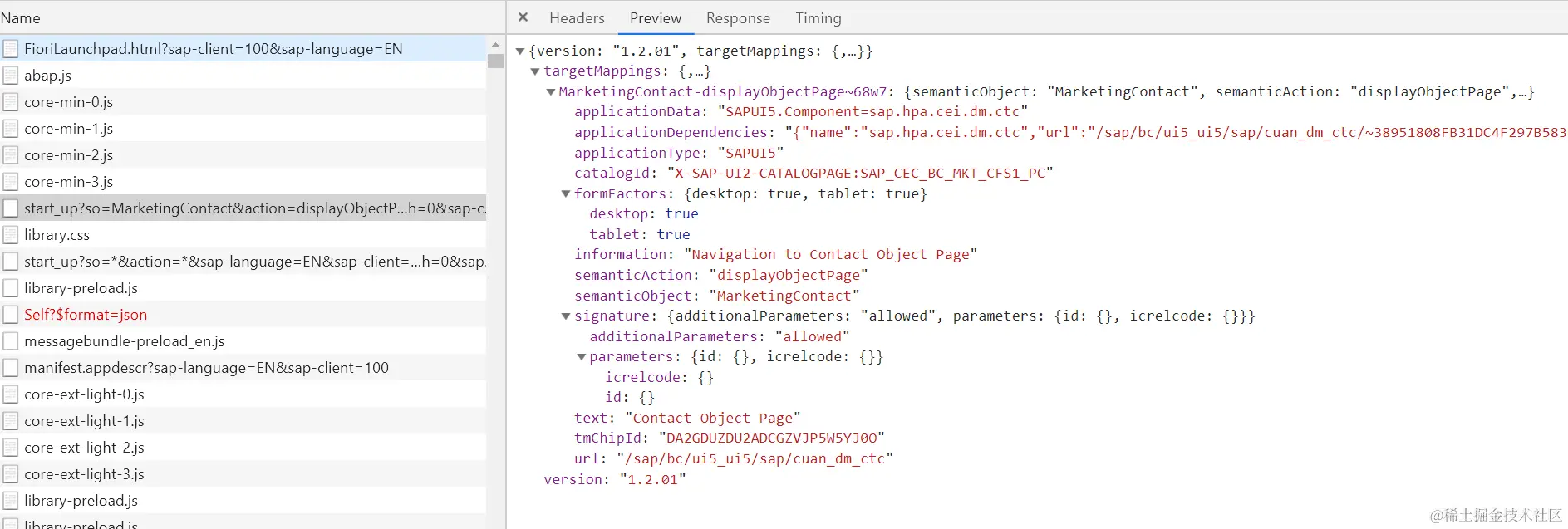Click the url property line
This screenshot has height=529, width=1568.
pos(734,458)
